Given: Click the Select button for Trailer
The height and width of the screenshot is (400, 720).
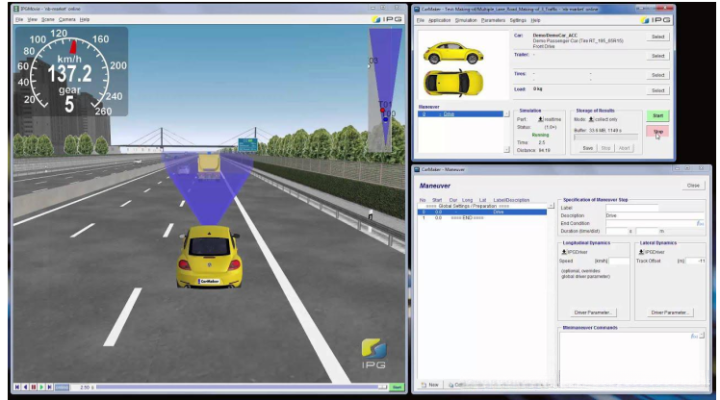Looking at the screenshot, I should tap(658, 56).
